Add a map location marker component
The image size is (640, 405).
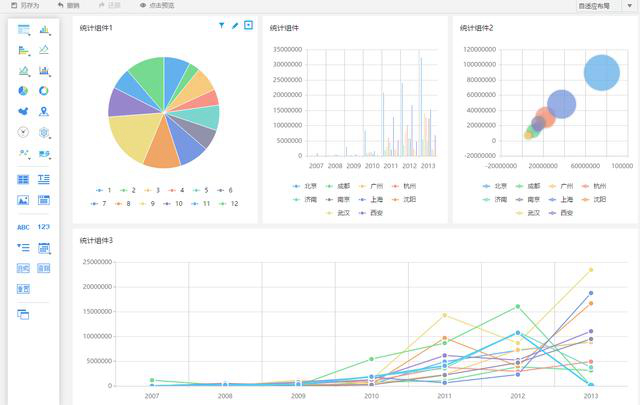click(44, 111)
